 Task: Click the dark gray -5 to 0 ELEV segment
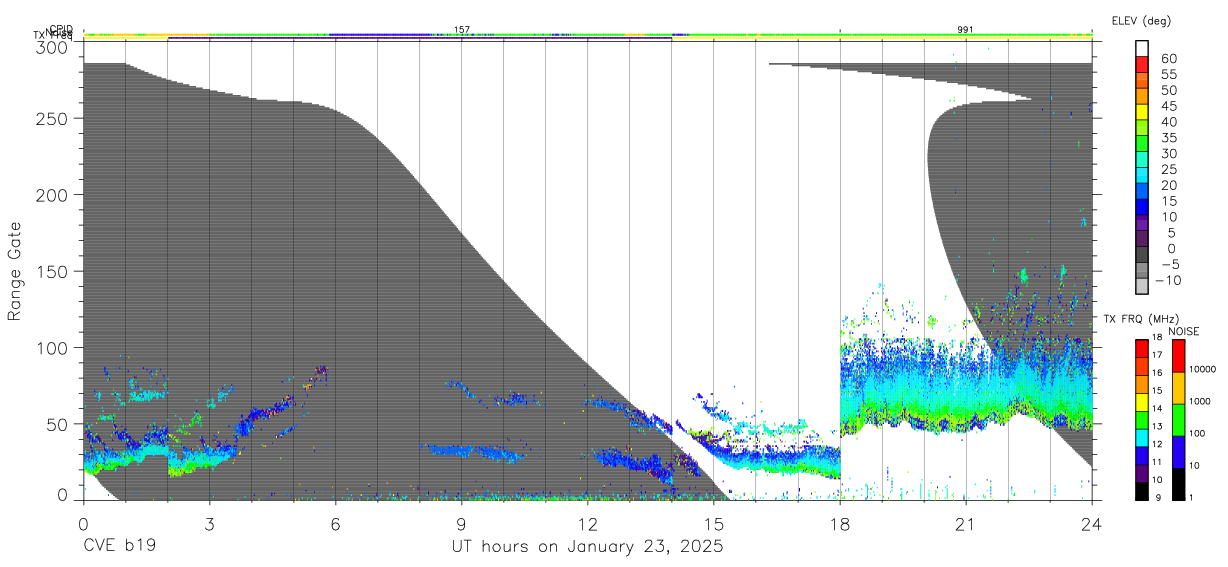pos(1143,256)
